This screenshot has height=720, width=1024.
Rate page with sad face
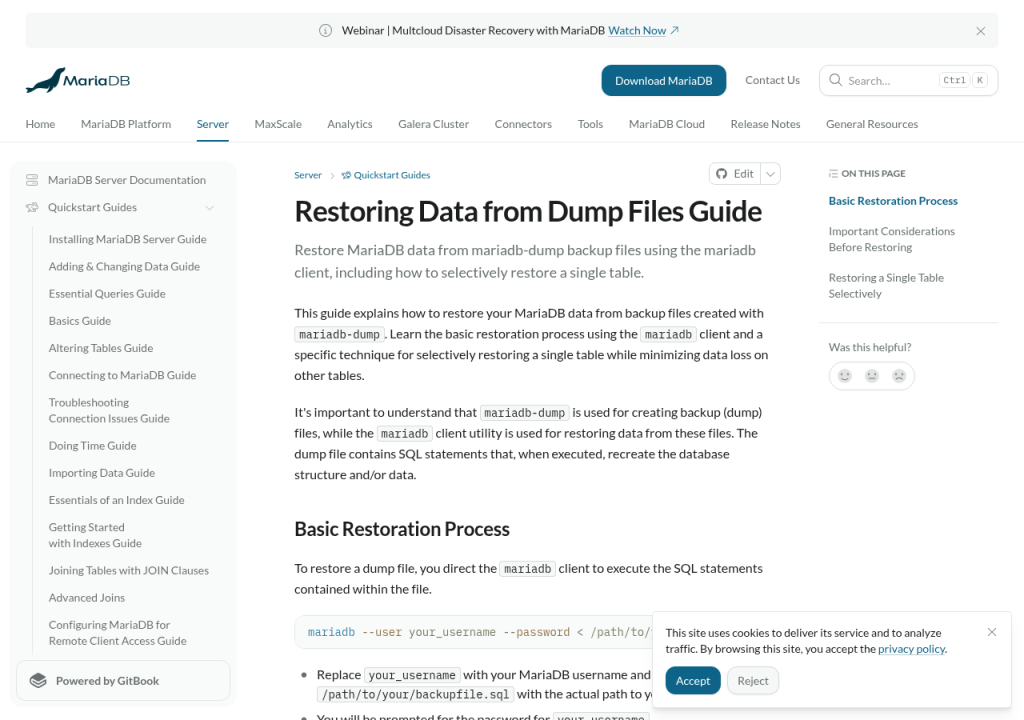pyautogui.click(x=899, y=376)
